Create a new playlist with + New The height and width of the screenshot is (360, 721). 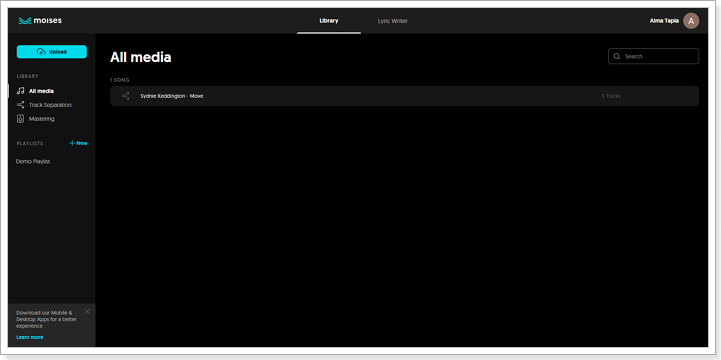pos(78,143)
